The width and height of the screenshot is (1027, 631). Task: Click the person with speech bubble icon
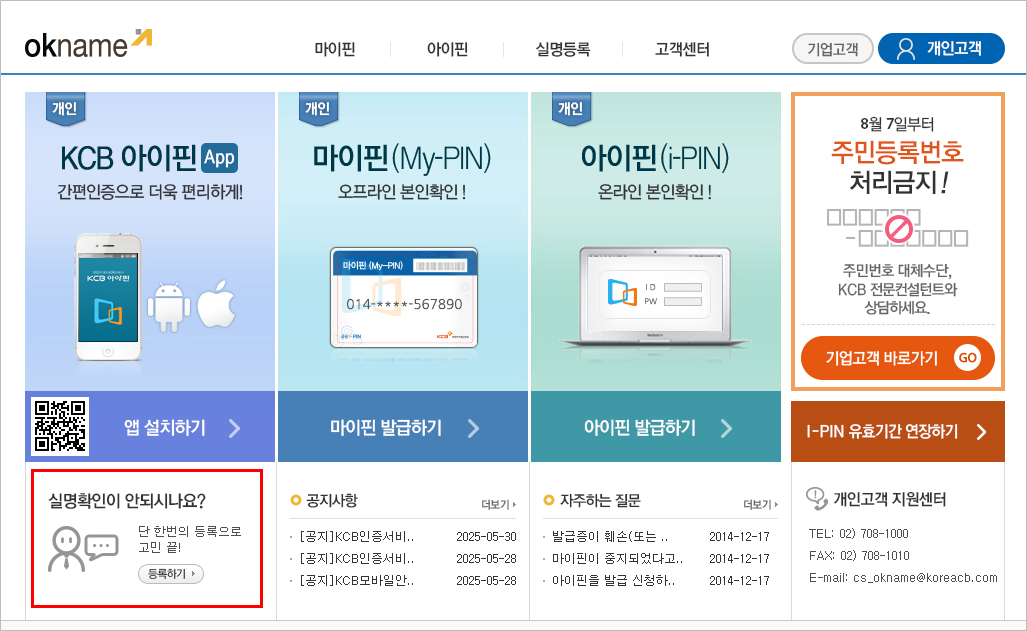(x=83, y=549)
